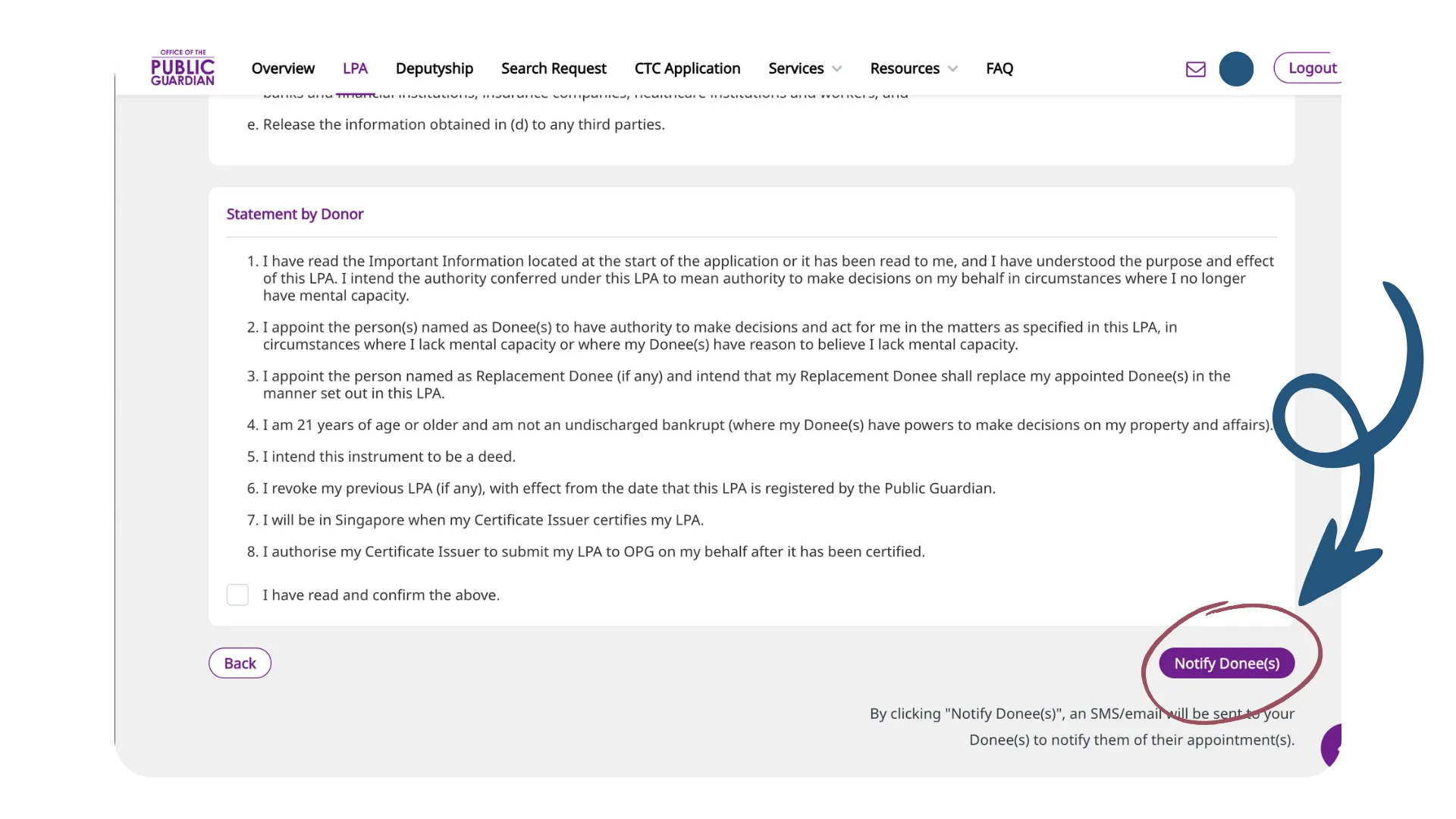Screen dimensions: 1456x819
Task: Check the donor statement confirmation box
Action: click(x=238, y=594)
